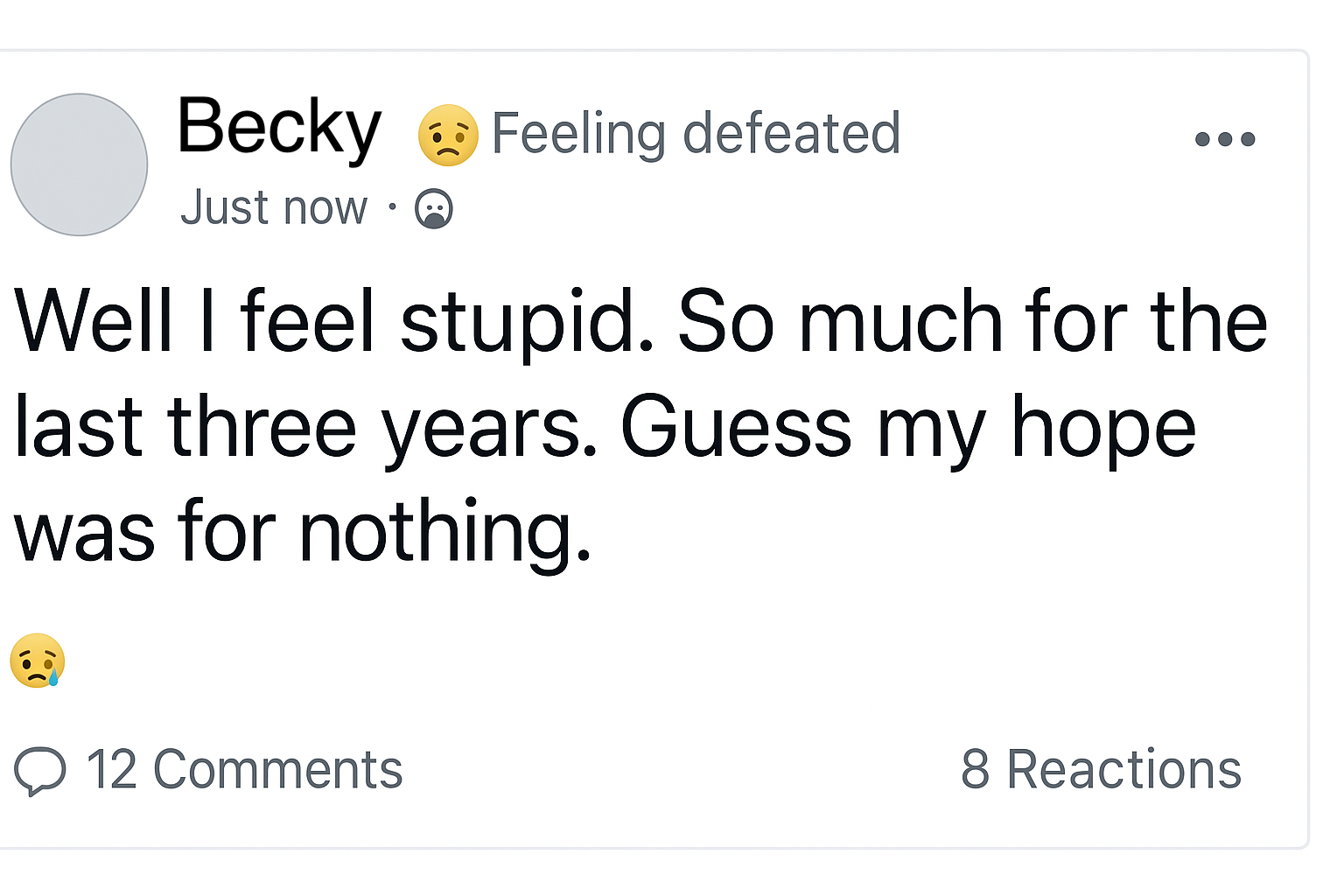Click the crying emoji in the post

[38, 661]
